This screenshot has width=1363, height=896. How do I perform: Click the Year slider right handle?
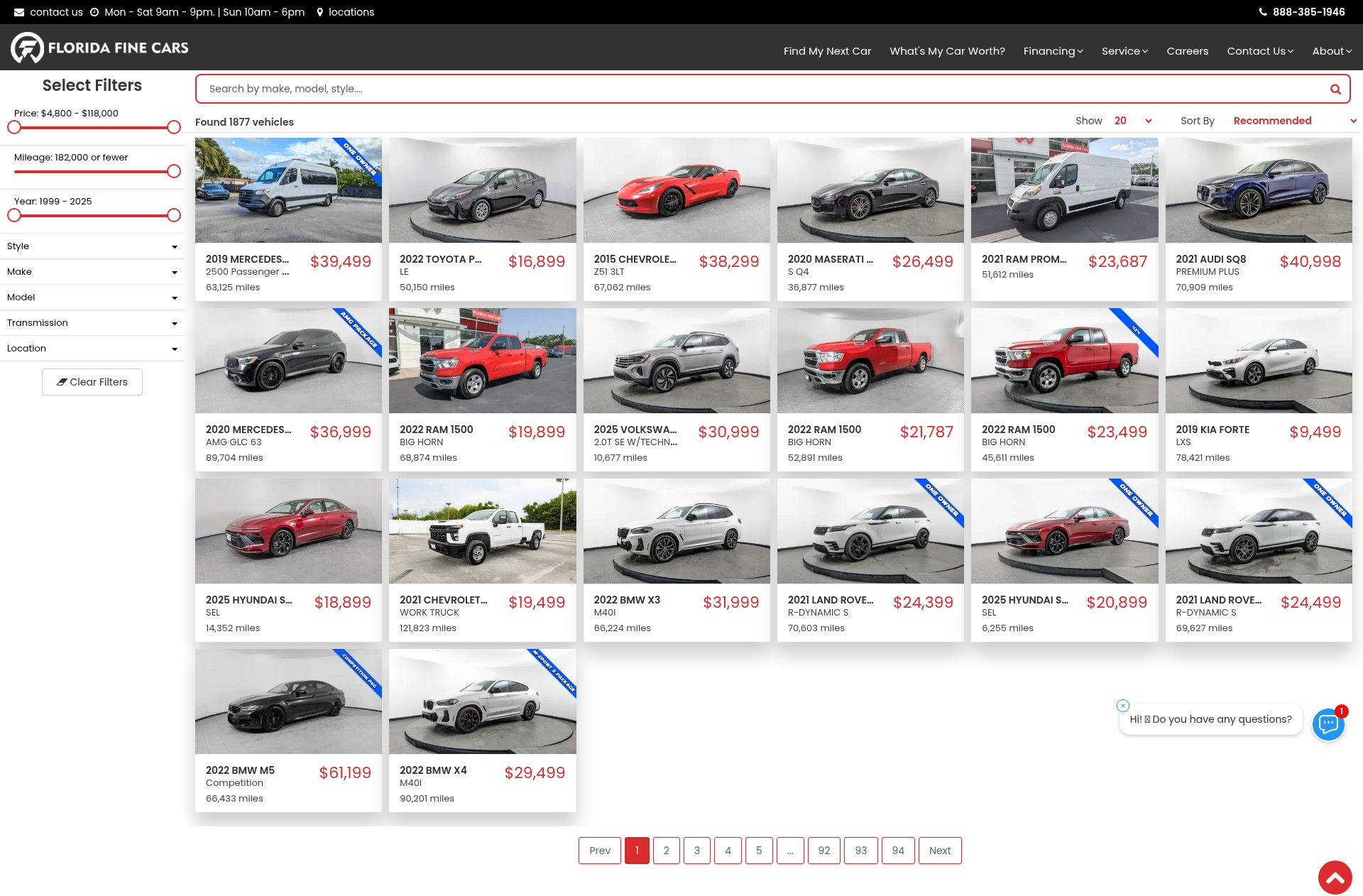[x=174, y=215]
